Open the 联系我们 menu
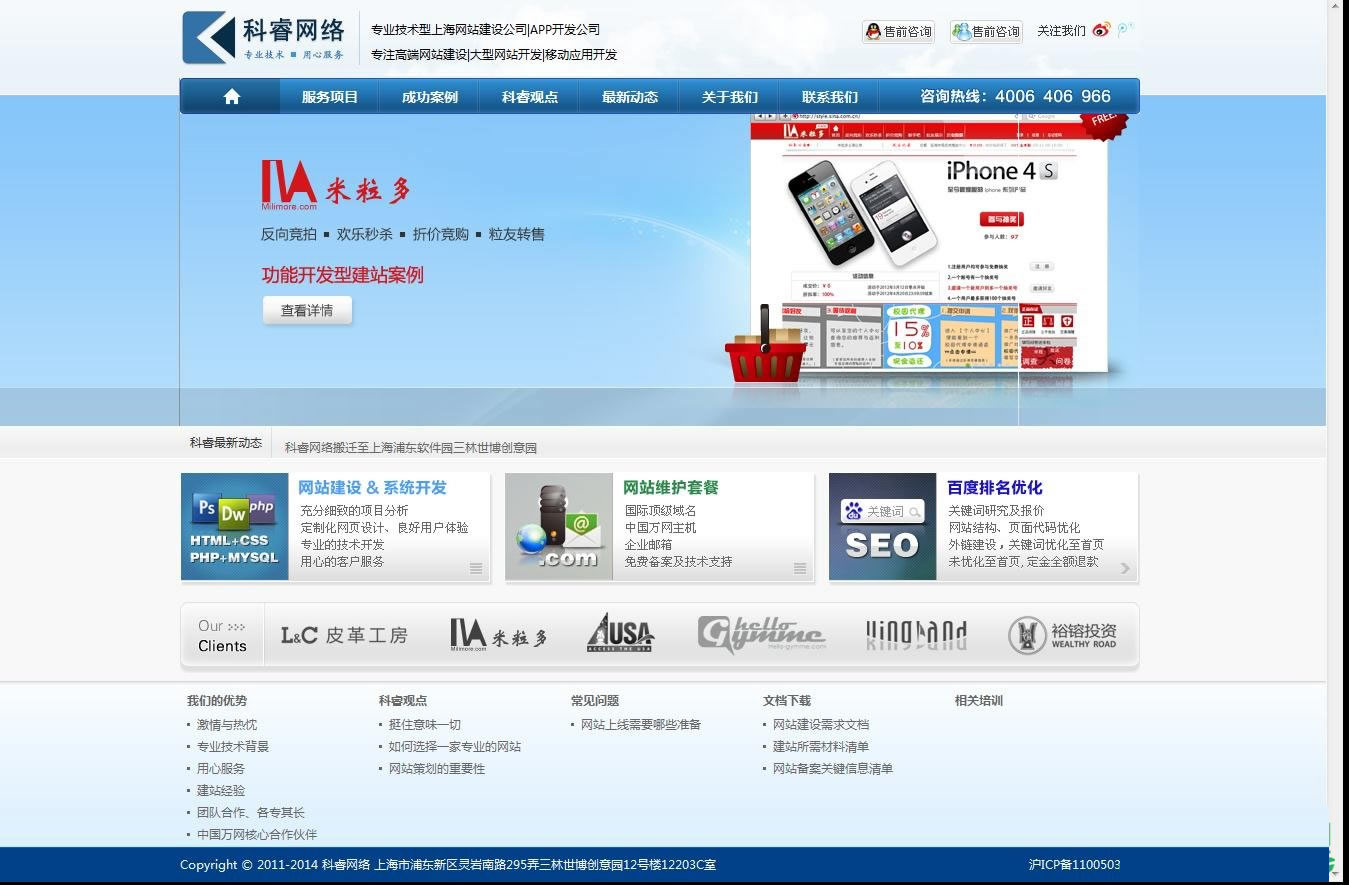1349x885 pixels. point(830,97)
